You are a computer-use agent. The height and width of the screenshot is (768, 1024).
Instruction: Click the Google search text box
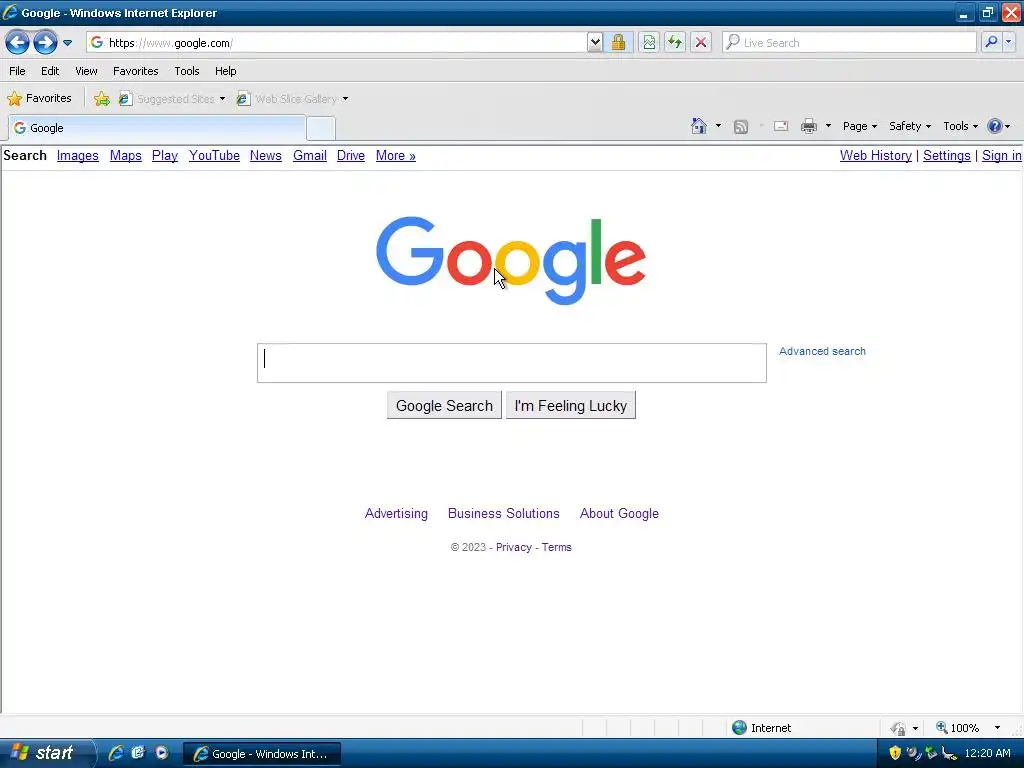point(511,363)
